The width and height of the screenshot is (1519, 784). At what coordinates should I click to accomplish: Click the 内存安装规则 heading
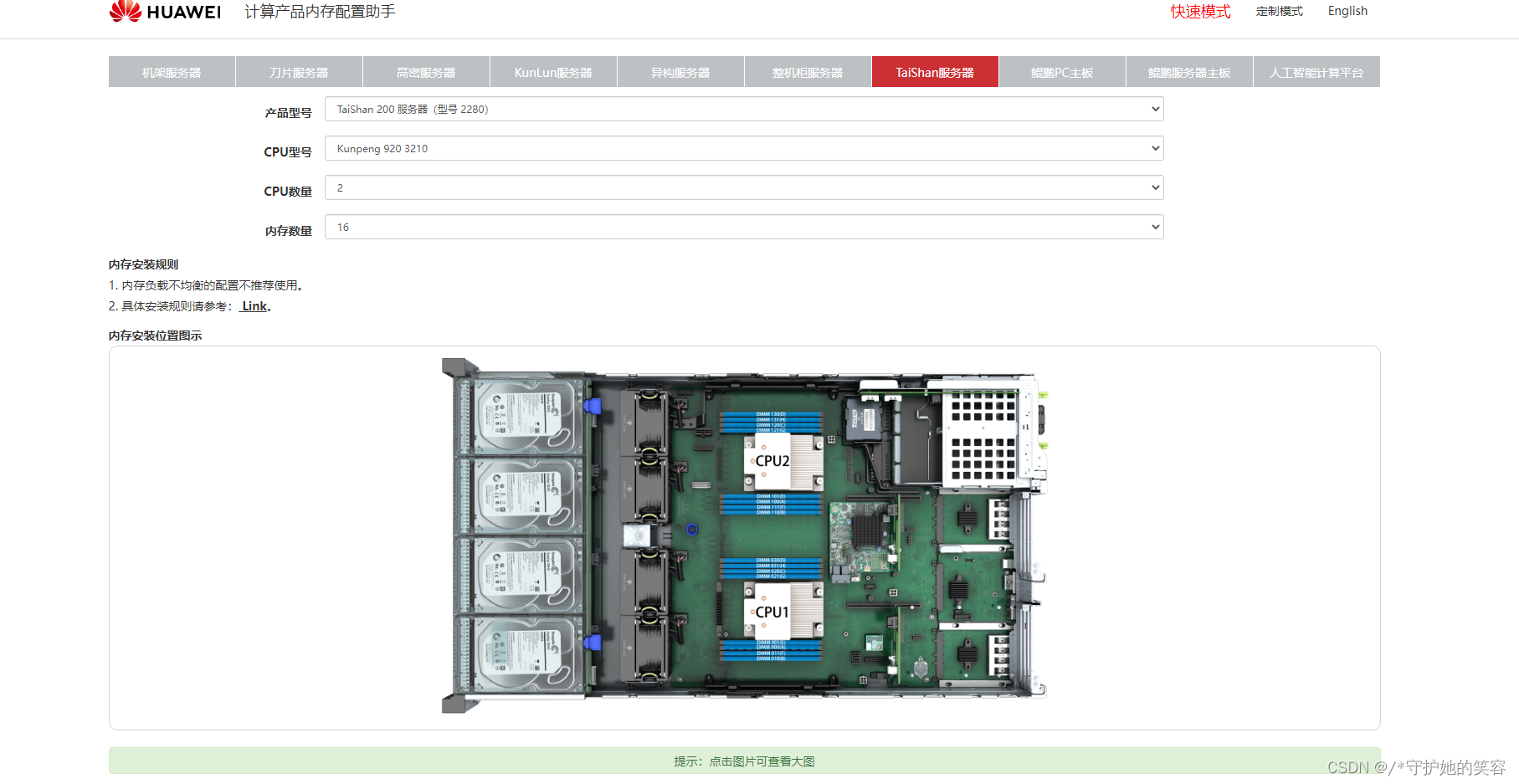click(143, 264)
